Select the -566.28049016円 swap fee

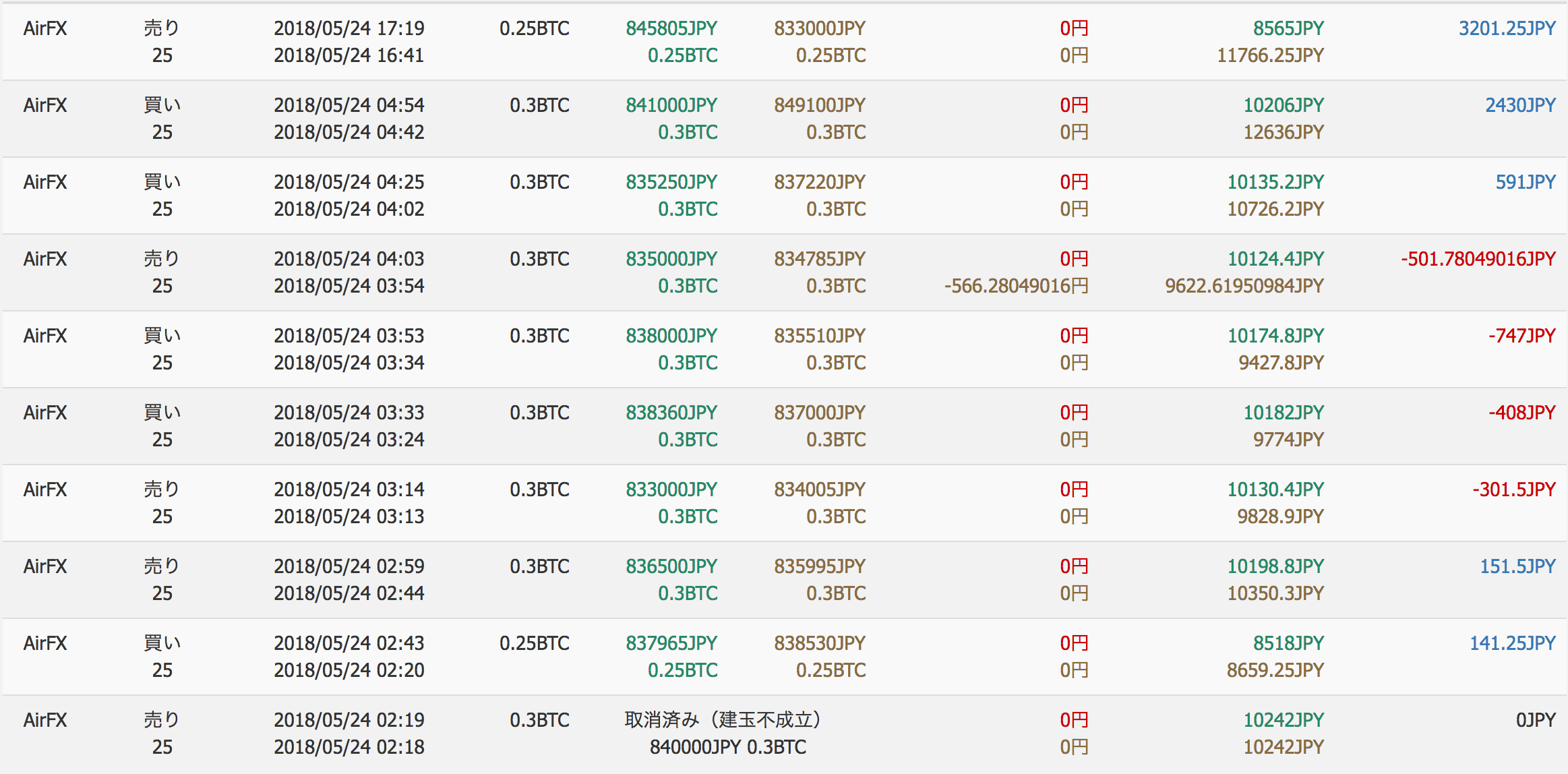tap(1016, 286)
